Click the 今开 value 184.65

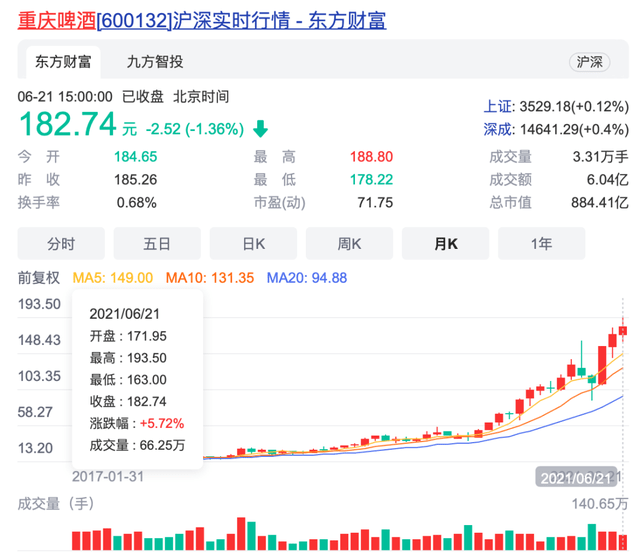[136, 157]
